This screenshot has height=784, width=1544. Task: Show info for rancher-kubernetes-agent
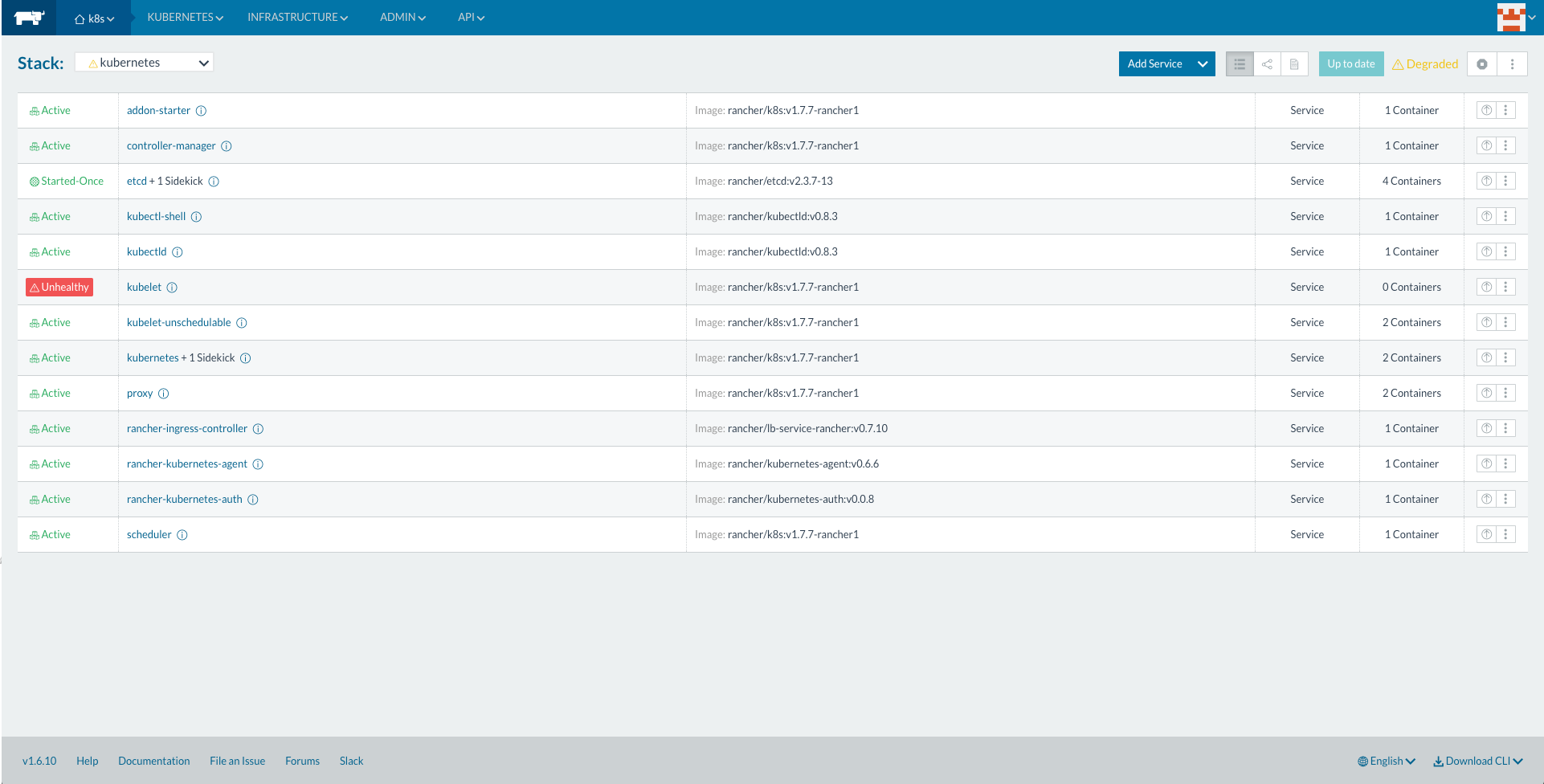pyautogui.click(x=258, y=464)
